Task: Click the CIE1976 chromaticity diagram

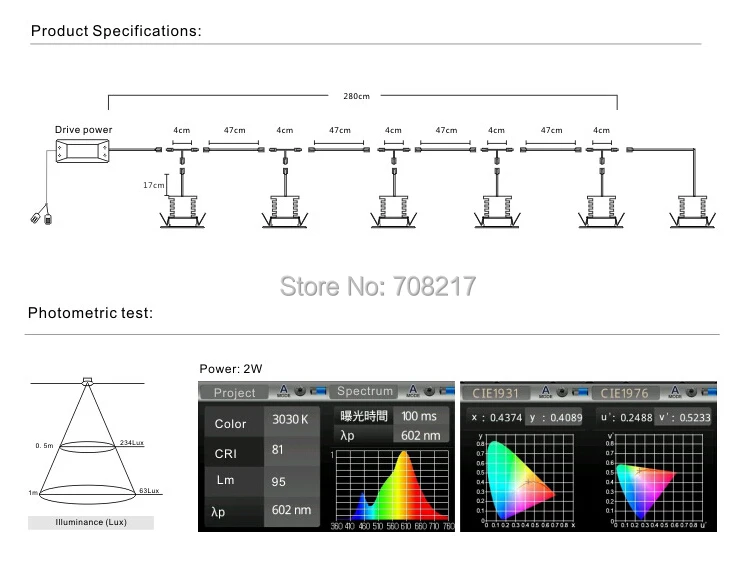Action: (x=659, y=478)
